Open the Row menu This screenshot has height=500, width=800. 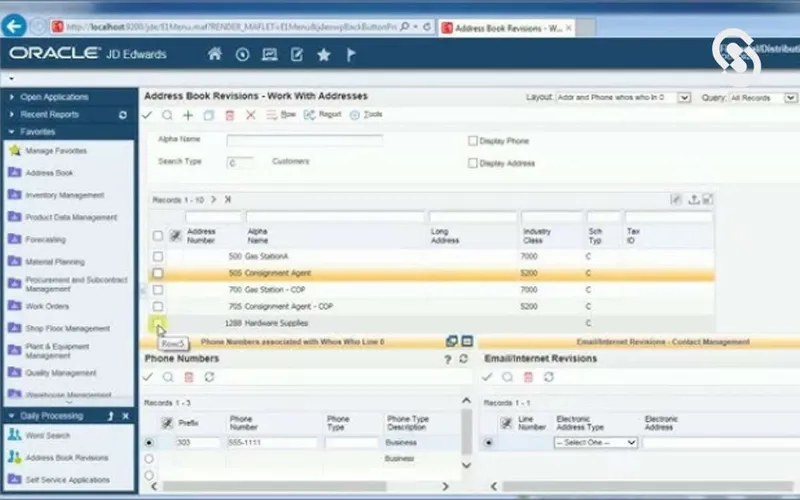[x=281, y=114]
